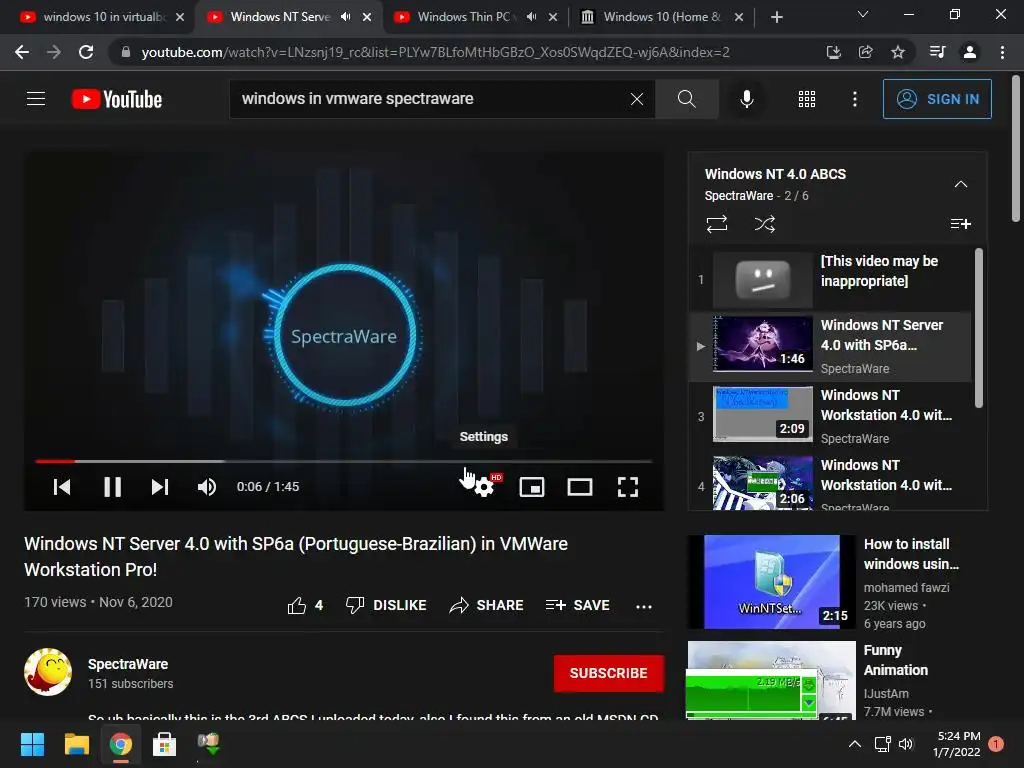
Task: Search with your voice microphone
Action: [x=746, y=99]
